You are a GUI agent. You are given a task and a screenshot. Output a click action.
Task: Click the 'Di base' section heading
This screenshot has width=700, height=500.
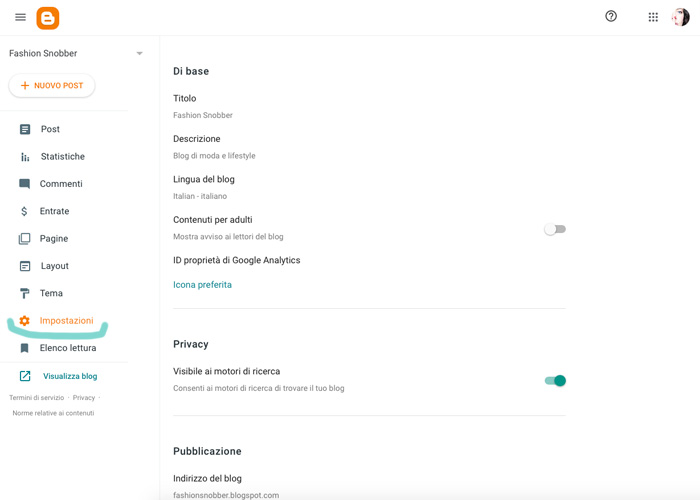[x=191, y=71]
